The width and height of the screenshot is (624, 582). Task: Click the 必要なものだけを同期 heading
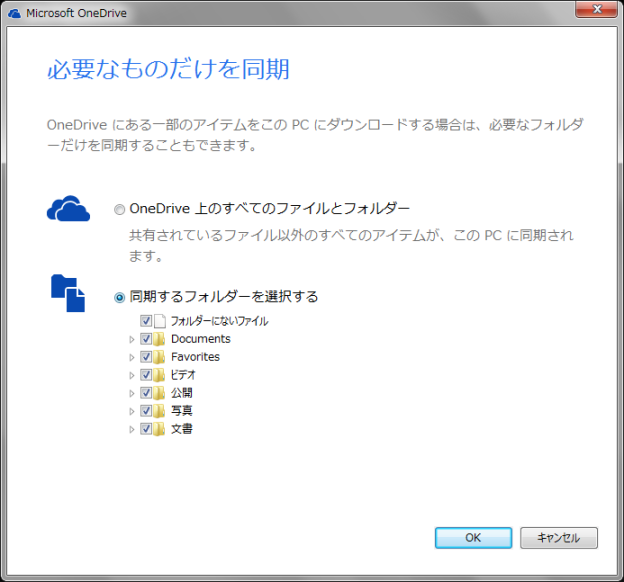point(168,69)
